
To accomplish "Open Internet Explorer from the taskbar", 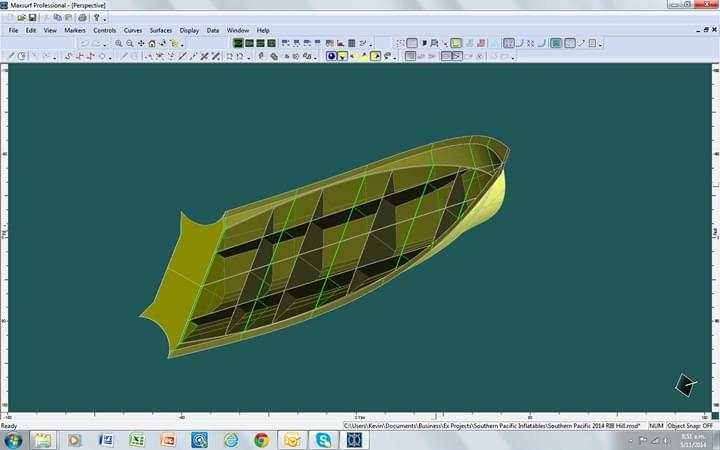I will click(x=231, y=440).
